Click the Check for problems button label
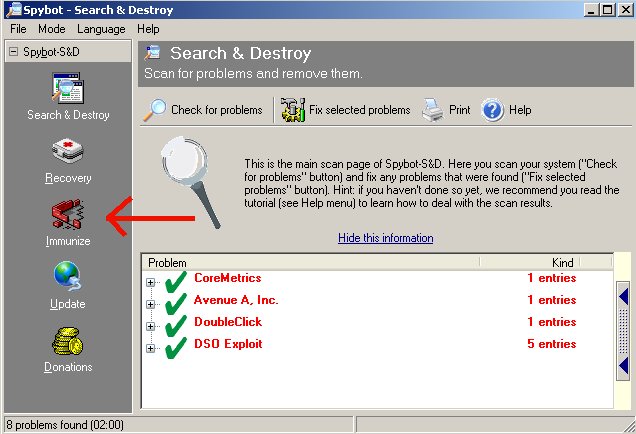636x434 pixels. point(217,110)
